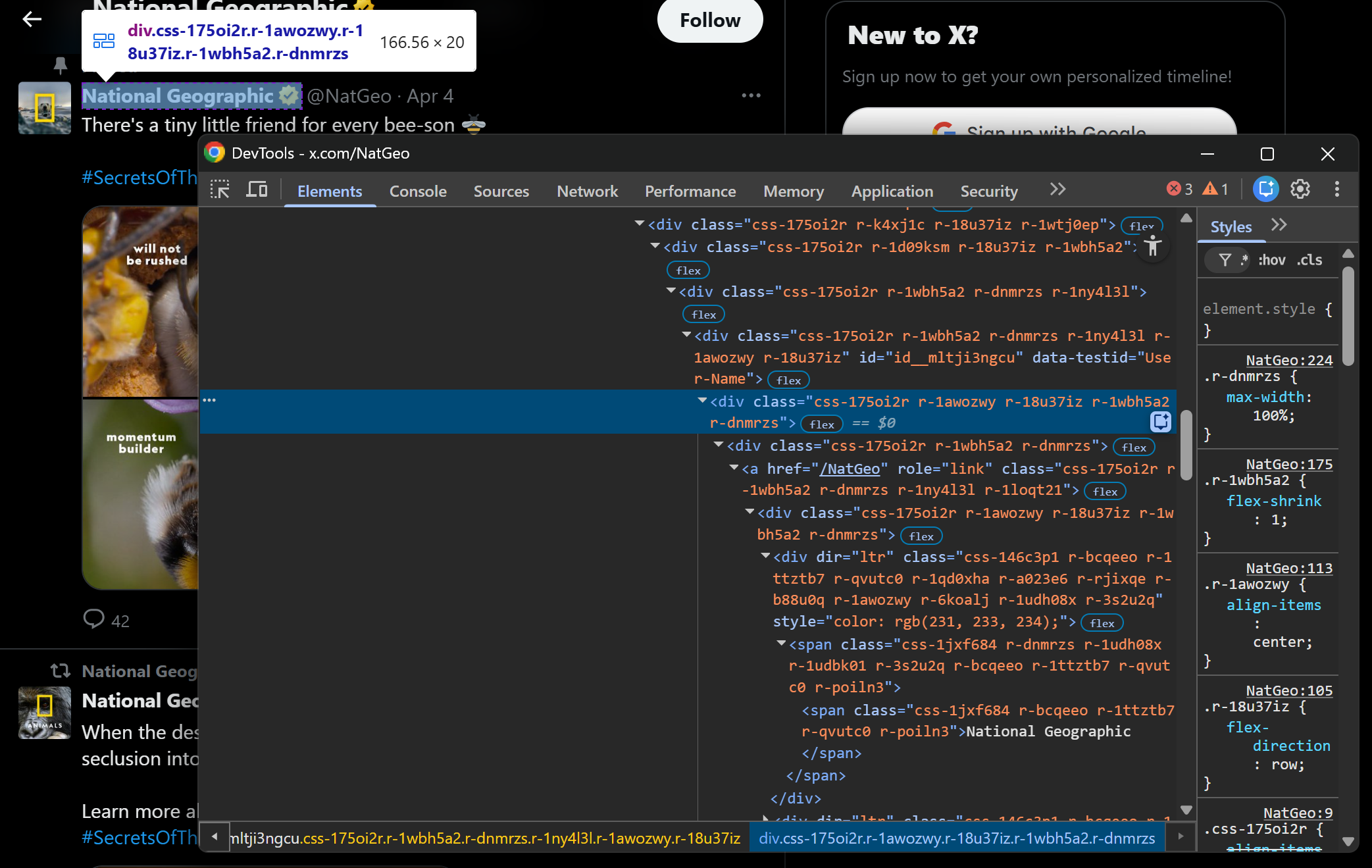Toggle the device toolbar icon
This screenshot has height=868, width=1372.
257,190
